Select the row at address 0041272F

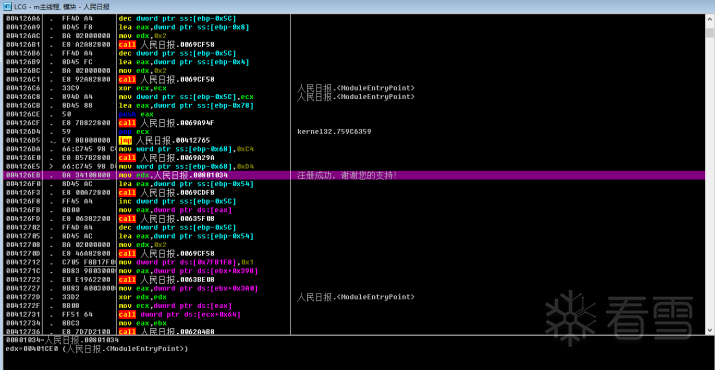[x=354, y=306]
